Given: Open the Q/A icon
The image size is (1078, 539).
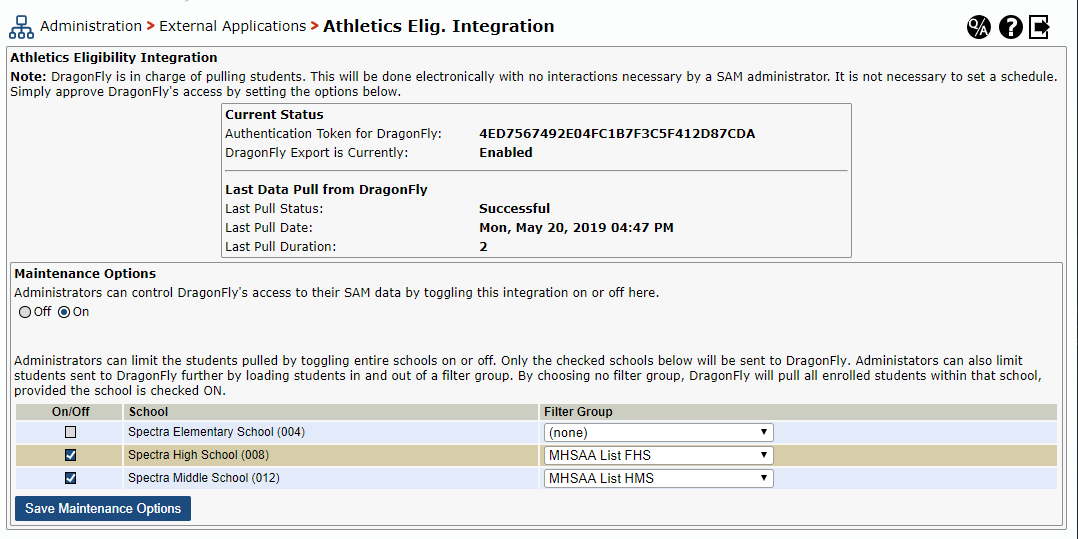Looking at the screenshot, I should click(x=978, y=28).
